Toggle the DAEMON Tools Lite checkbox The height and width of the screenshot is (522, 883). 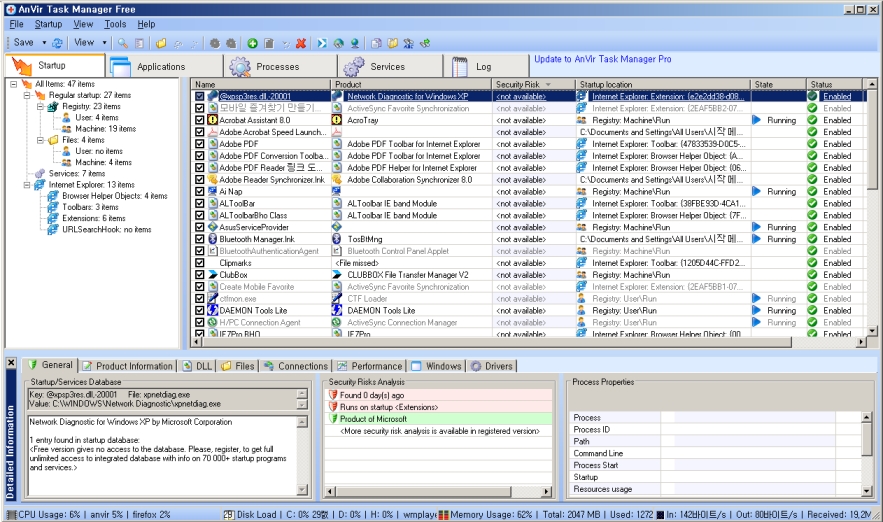pos(199,310)
